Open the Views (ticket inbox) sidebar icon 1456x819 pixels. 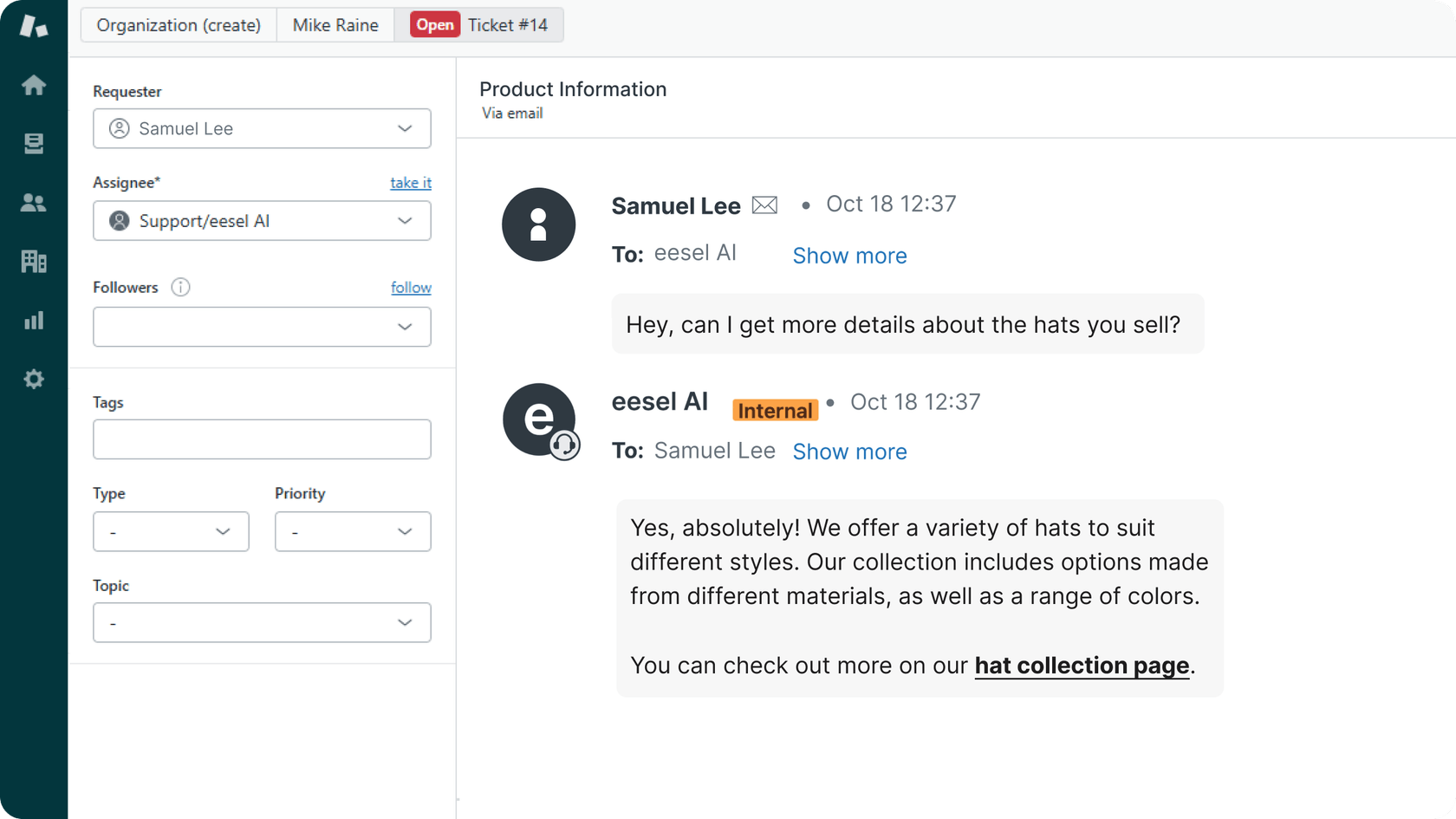(x=33, y=143)
